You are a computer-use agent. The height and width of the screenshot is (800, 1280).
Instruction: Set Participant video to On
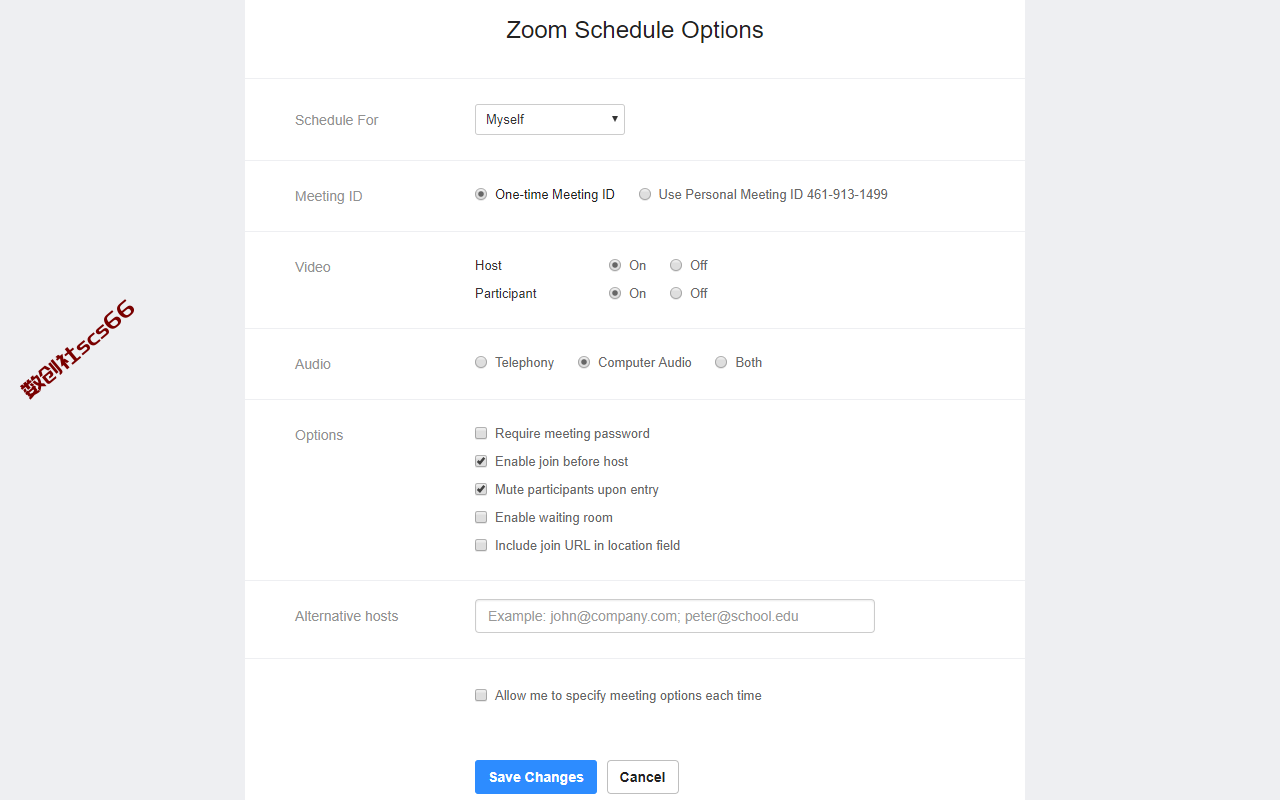tap(615, 294)
